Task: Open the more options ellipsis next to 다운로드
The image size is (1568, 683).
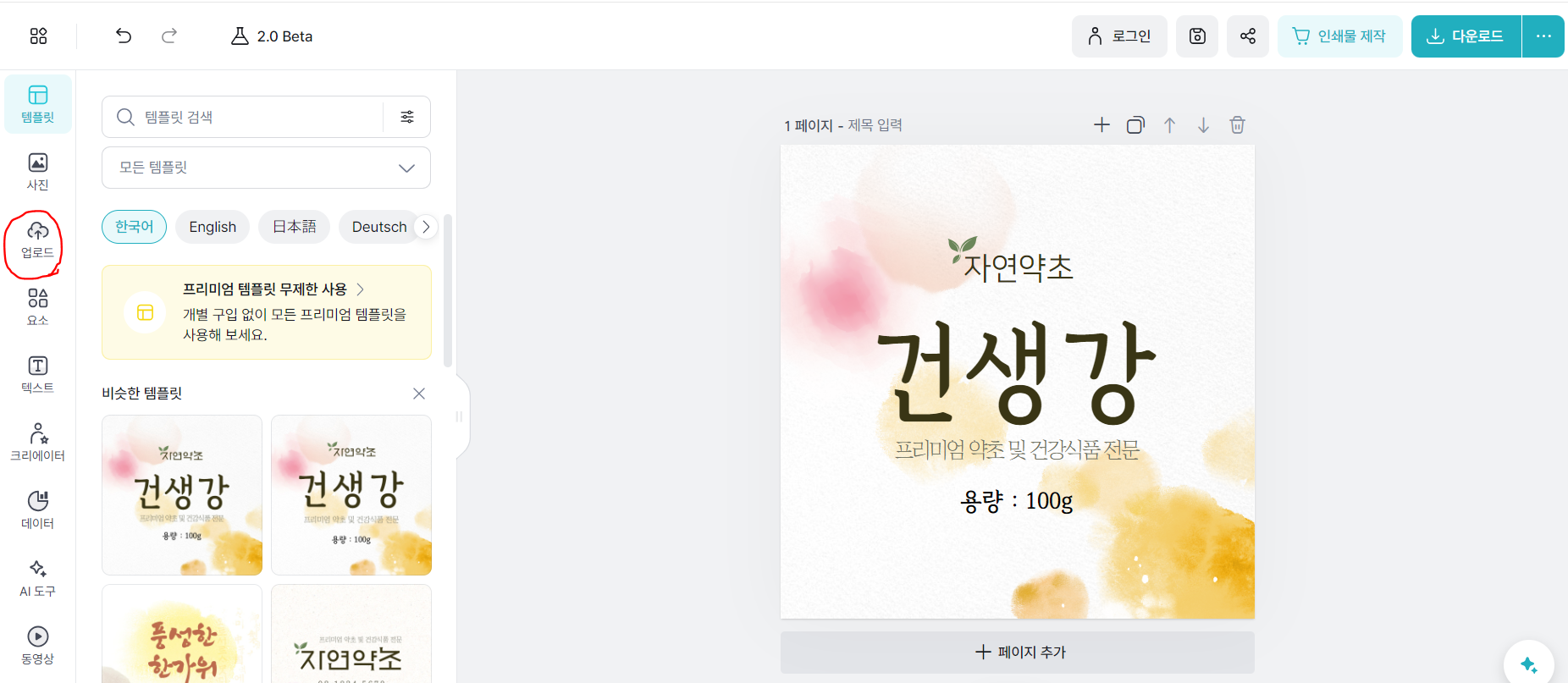Action: point(1543,36)
